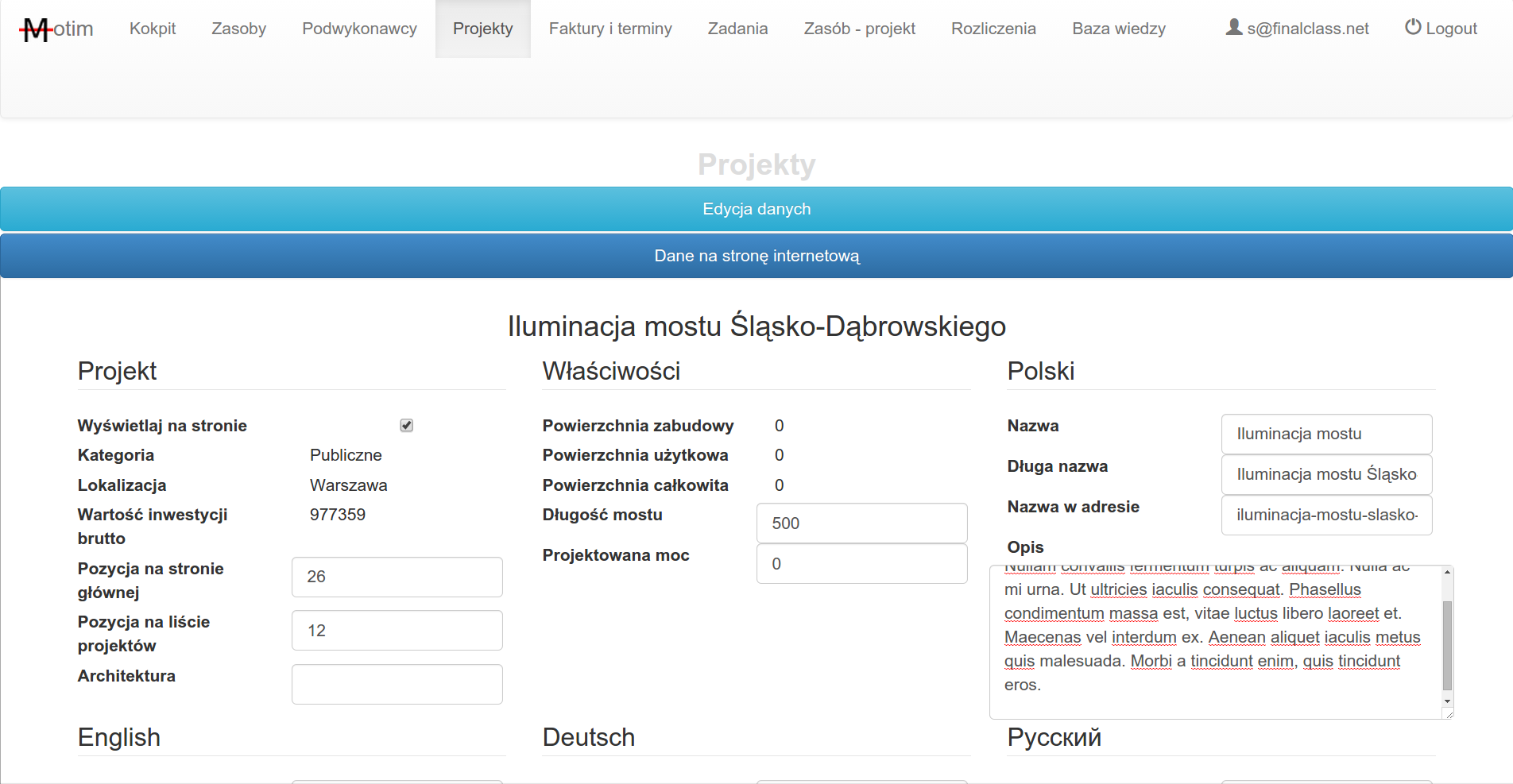Image resolution: width=1513 pixels, height=784 pixels.
Task: Click the Logout power icon
Action: pos(1412,27)
